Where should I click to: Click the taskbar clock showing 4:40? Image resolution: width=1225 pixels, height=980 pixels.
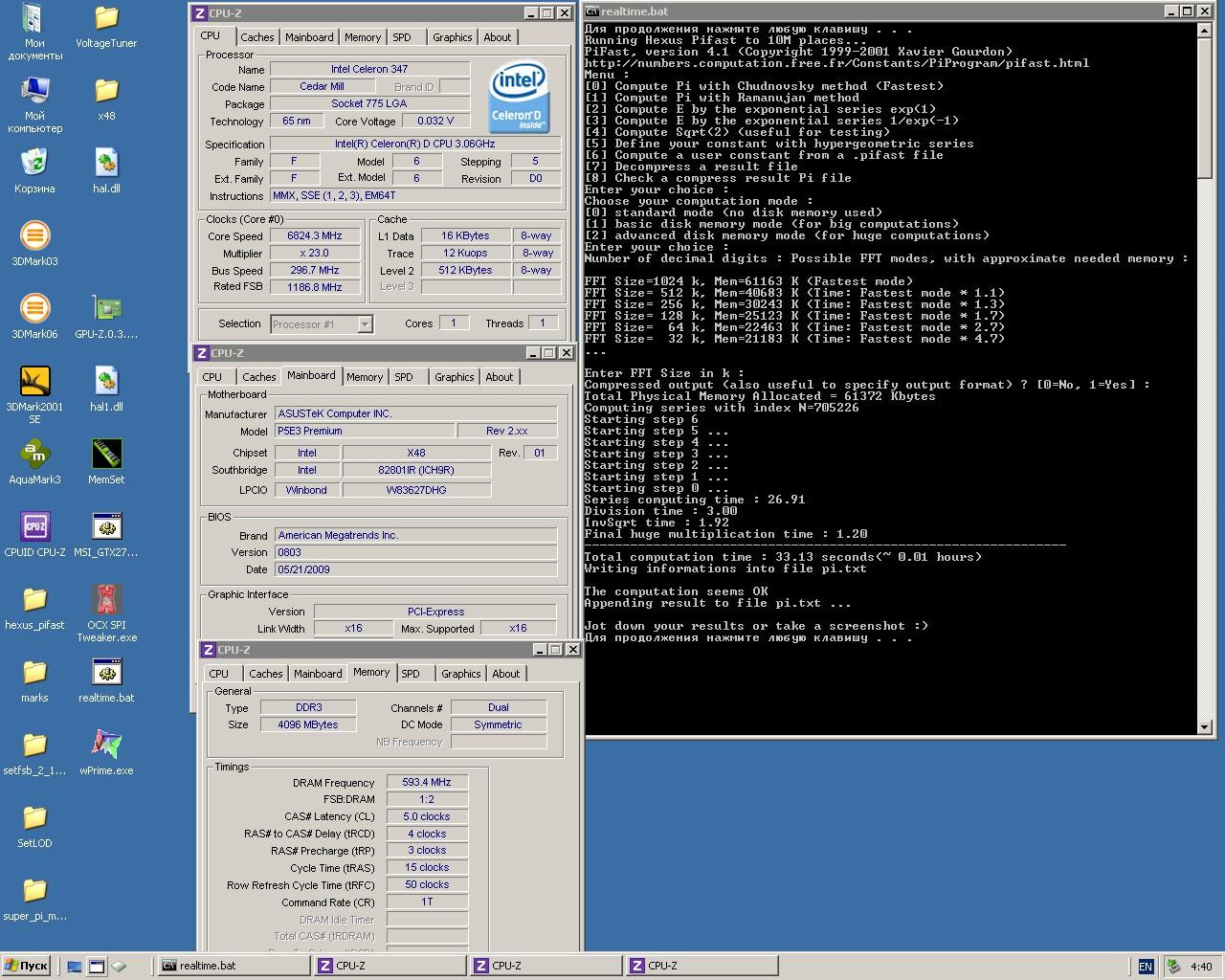[x=1201, y=967]
